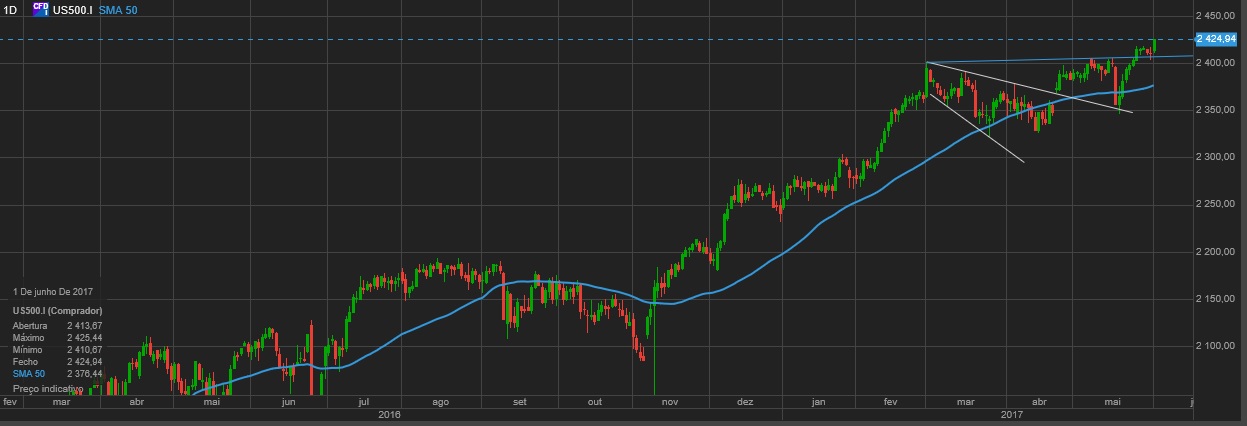
Task: Click the 2 450,00 price axis label
Action: pos(1219,16)
